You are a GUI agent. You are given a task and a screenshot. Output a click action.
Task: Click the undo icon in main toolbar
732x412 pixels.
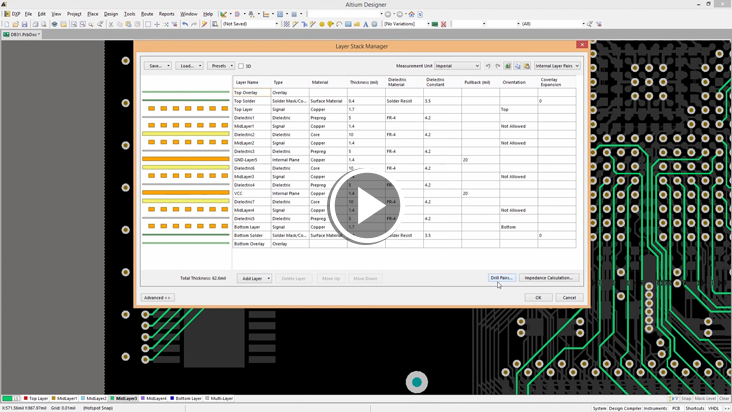tap(185, 24)
